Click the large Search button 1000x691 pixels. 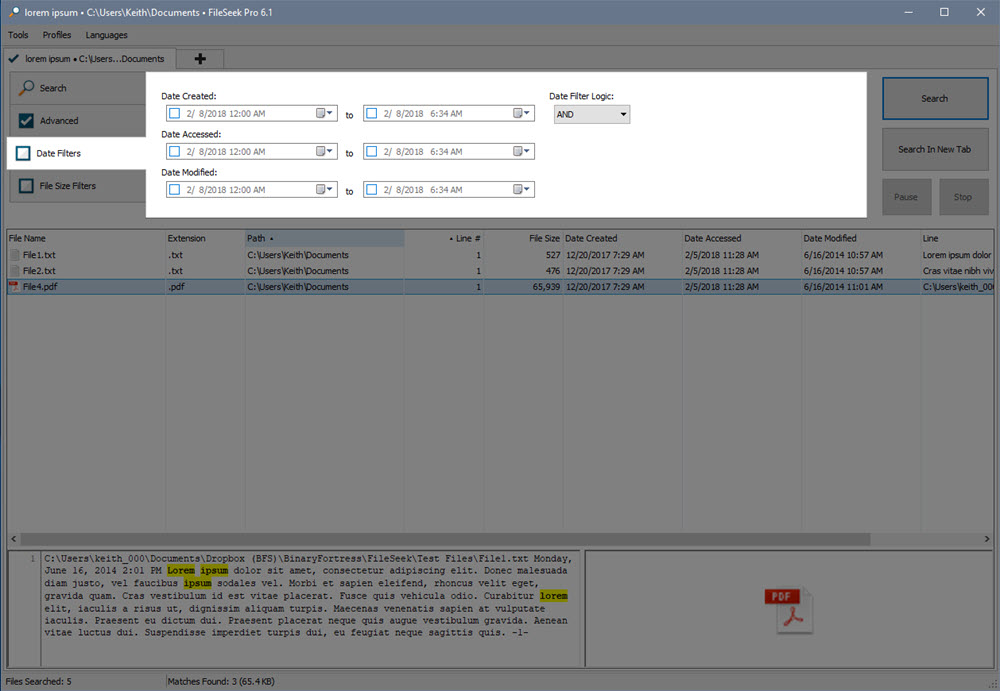tap(935, 98)
